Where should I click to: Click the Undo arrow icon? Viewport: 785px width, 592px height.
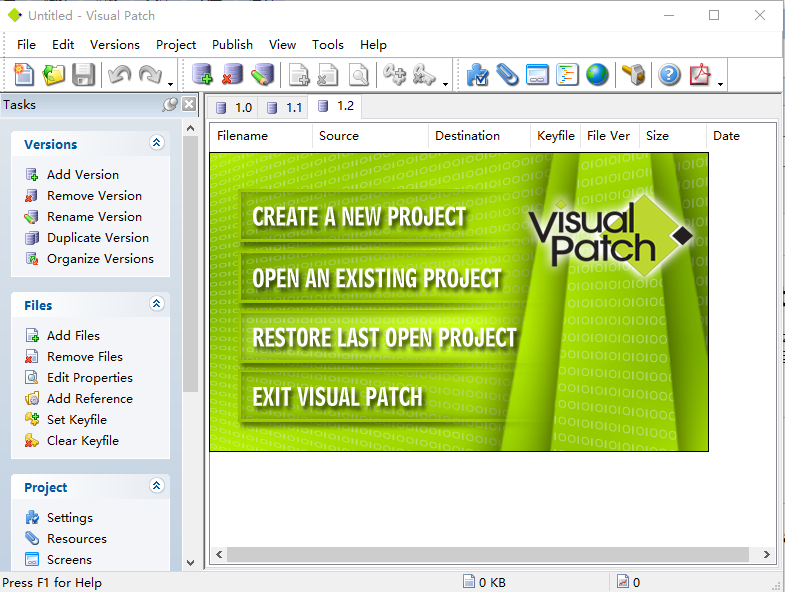(120, 75)
